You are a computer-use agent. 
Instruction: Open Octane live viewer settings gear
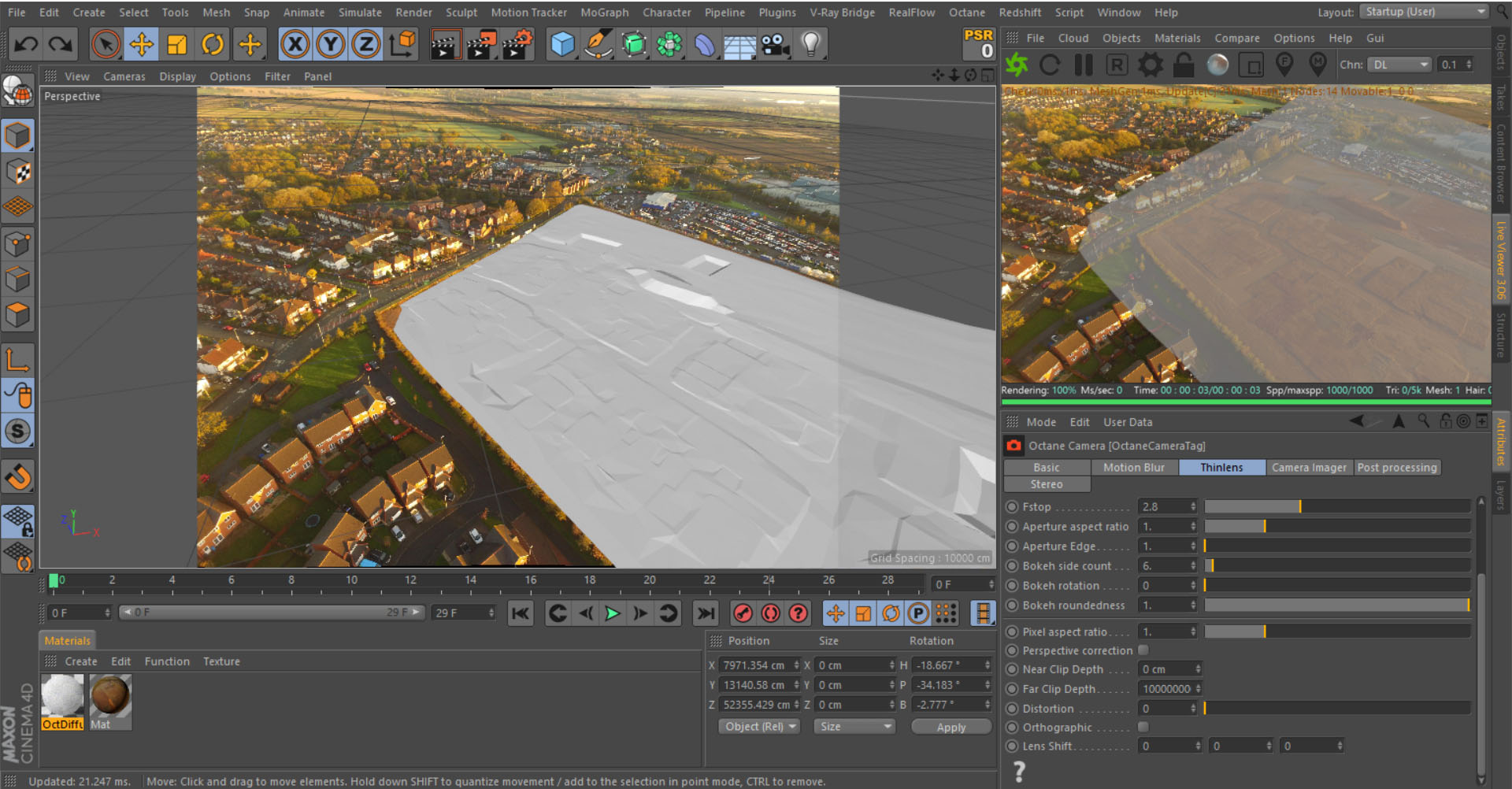1150,65
